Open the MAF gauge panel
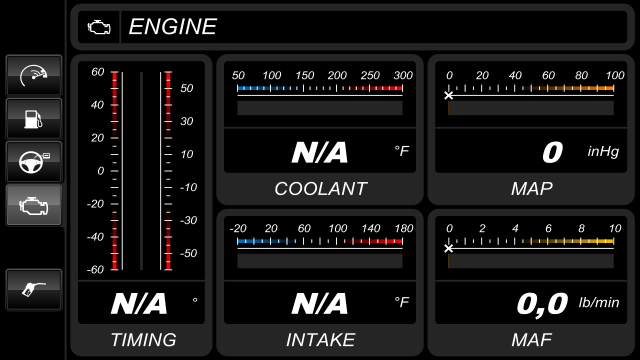 click(x=531, y=282)
